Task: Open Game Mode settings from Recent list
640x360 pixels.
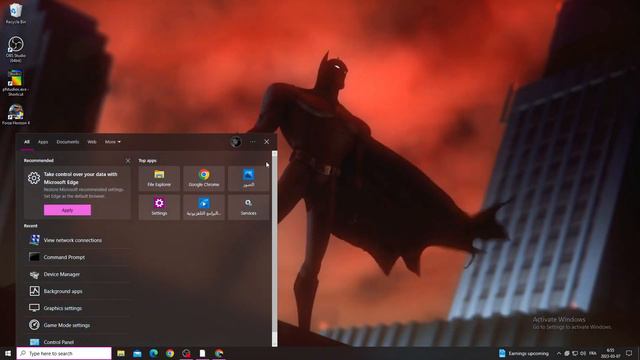Action: pos(78,325)
